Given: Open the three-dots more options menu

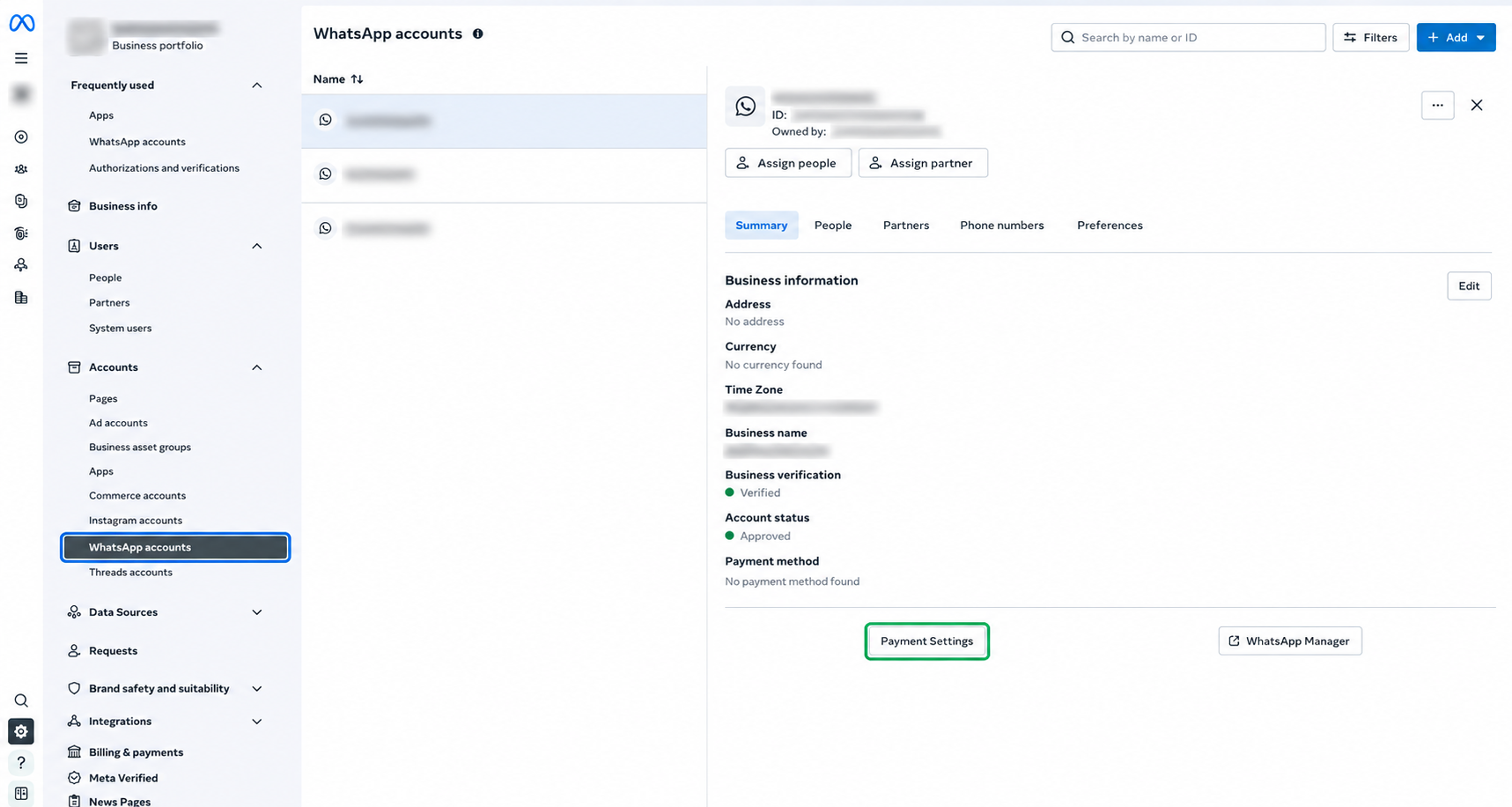Looking at the screenshot, I should pyautogui.click(x=1437, y=106).
